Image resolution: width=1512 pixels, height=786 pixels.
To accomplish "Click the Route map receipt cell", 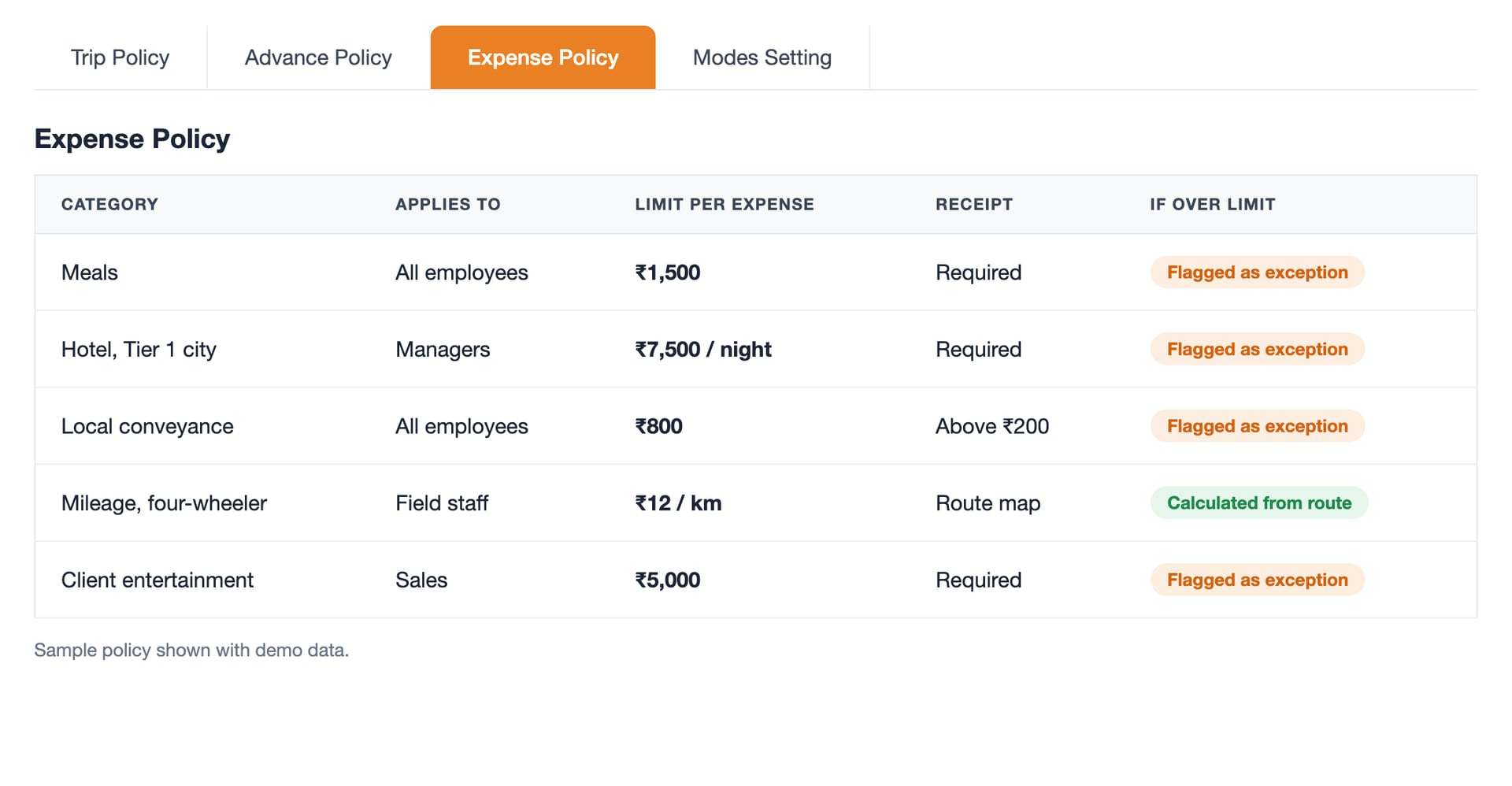I will click(x=988, y=503).
